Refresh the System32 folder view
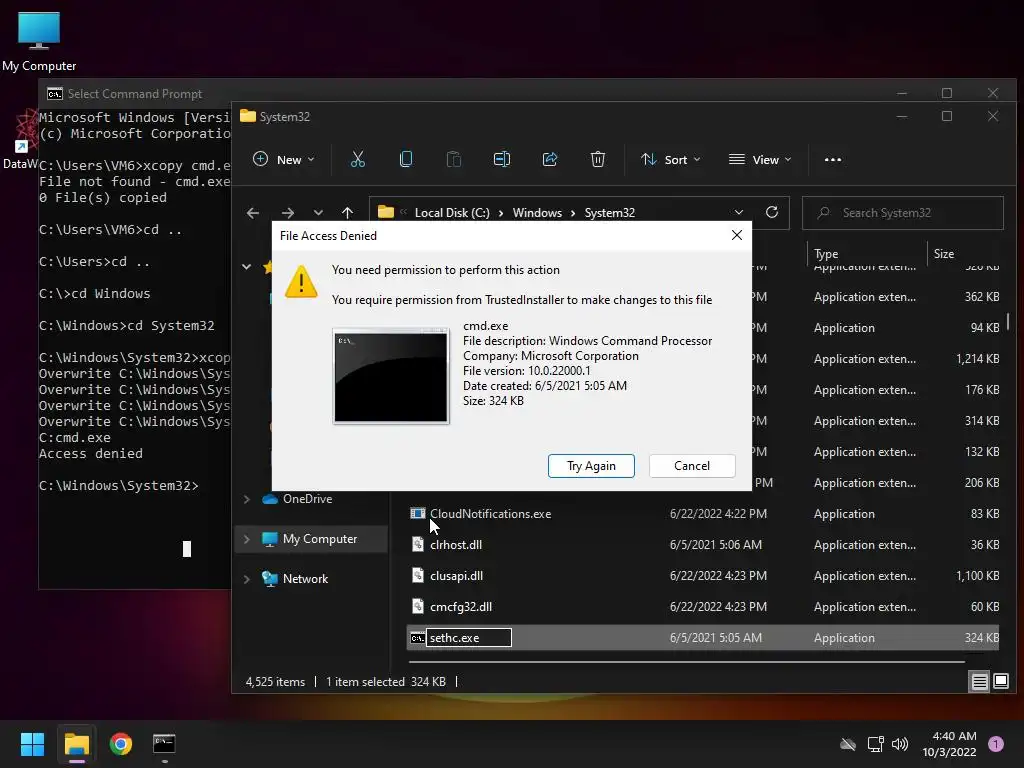This screenshot has height=768, width=1024. coord(772,212)
